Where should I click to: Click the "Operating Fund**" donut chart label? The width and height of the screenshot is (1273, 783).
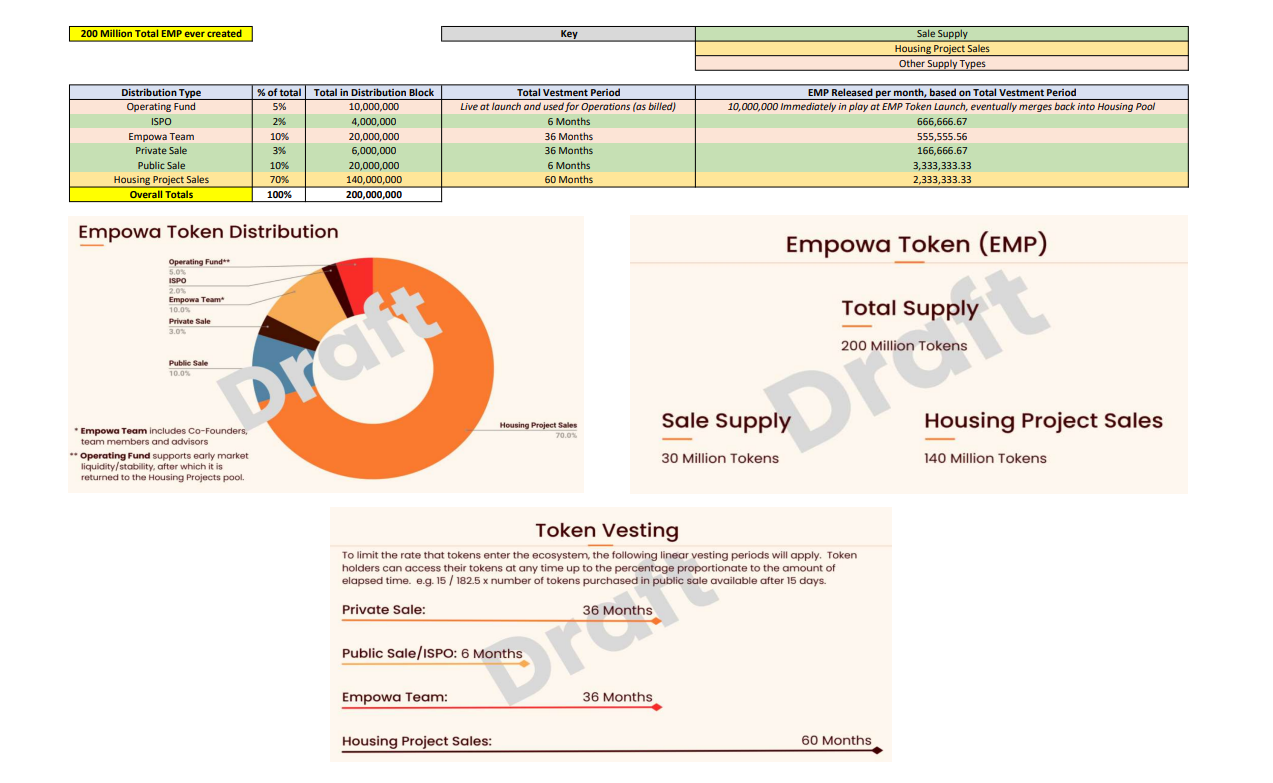pos(199,262)
